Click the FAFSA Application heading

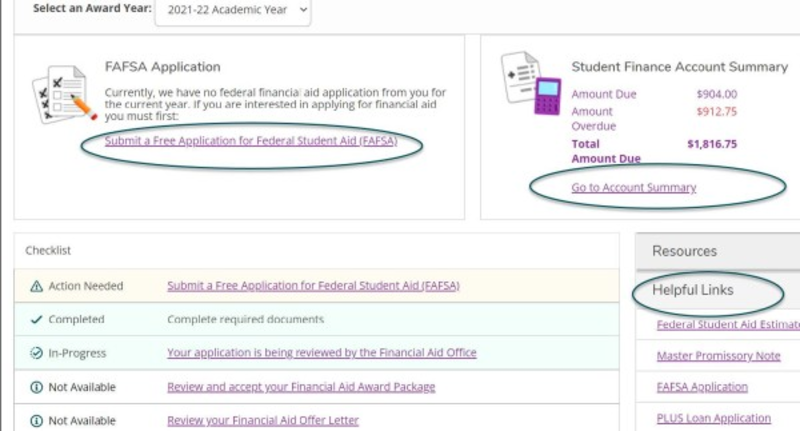pyautogui.click(x=163, y=67)
